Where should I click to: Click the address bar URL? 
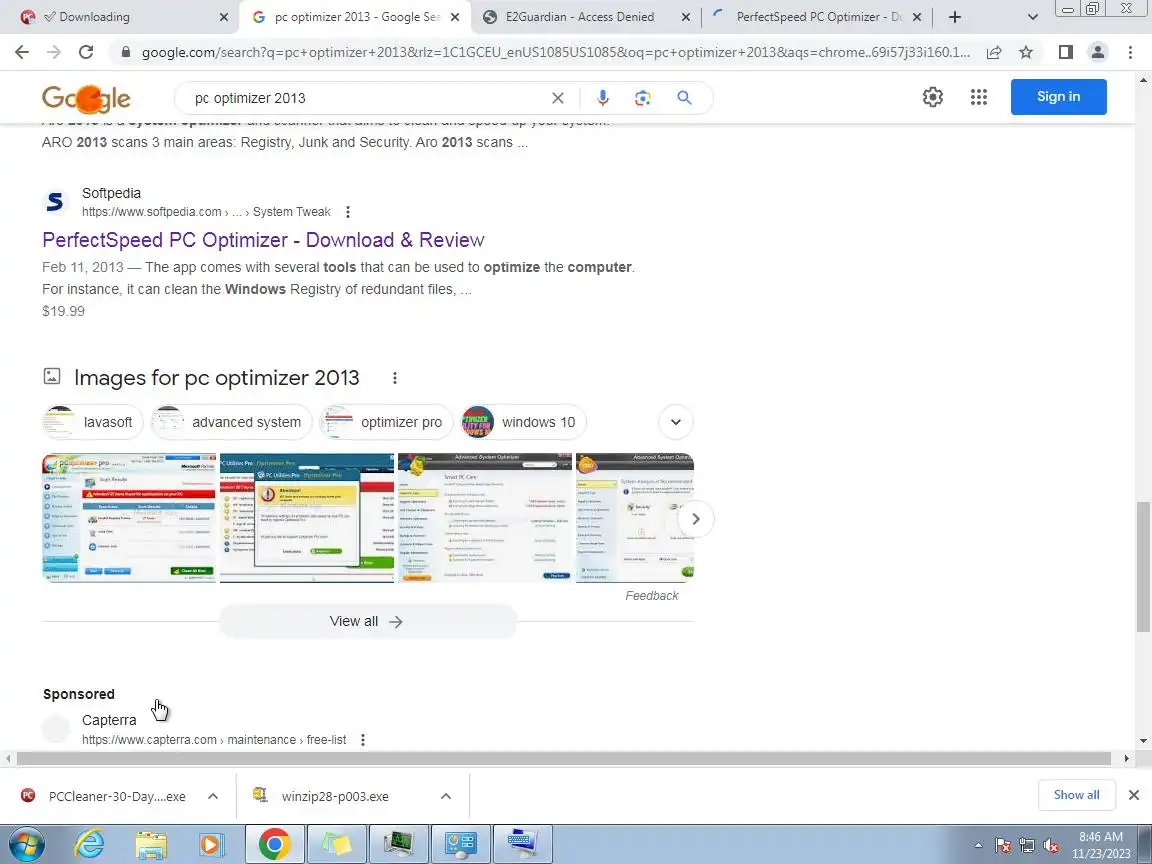pos(555,52)
